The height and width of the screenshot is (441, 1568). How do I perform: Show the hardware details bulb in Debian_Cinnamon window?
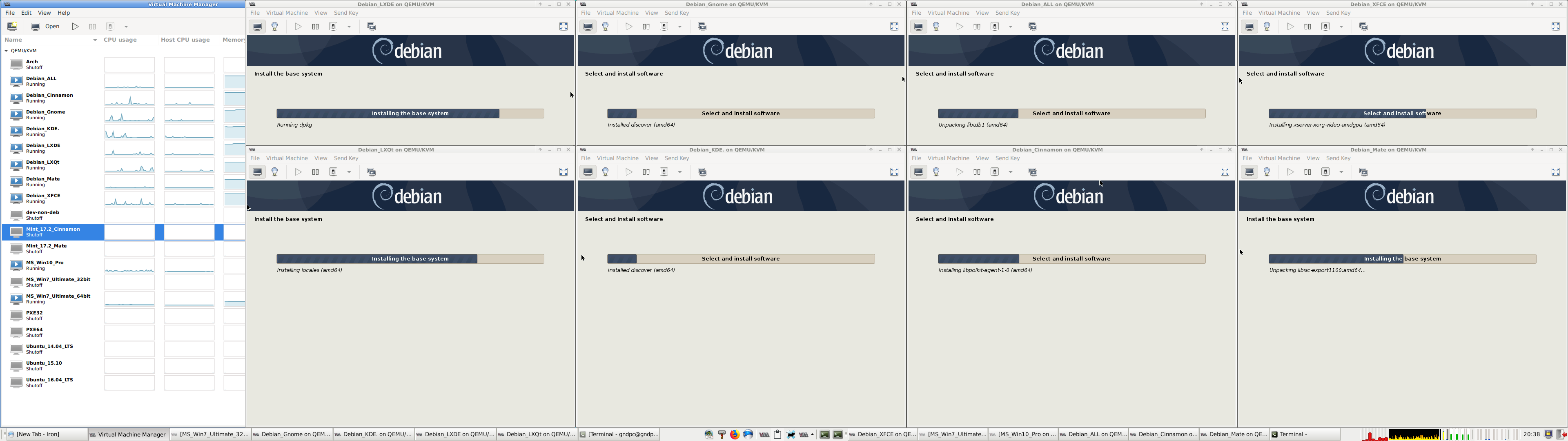[936, 172]
